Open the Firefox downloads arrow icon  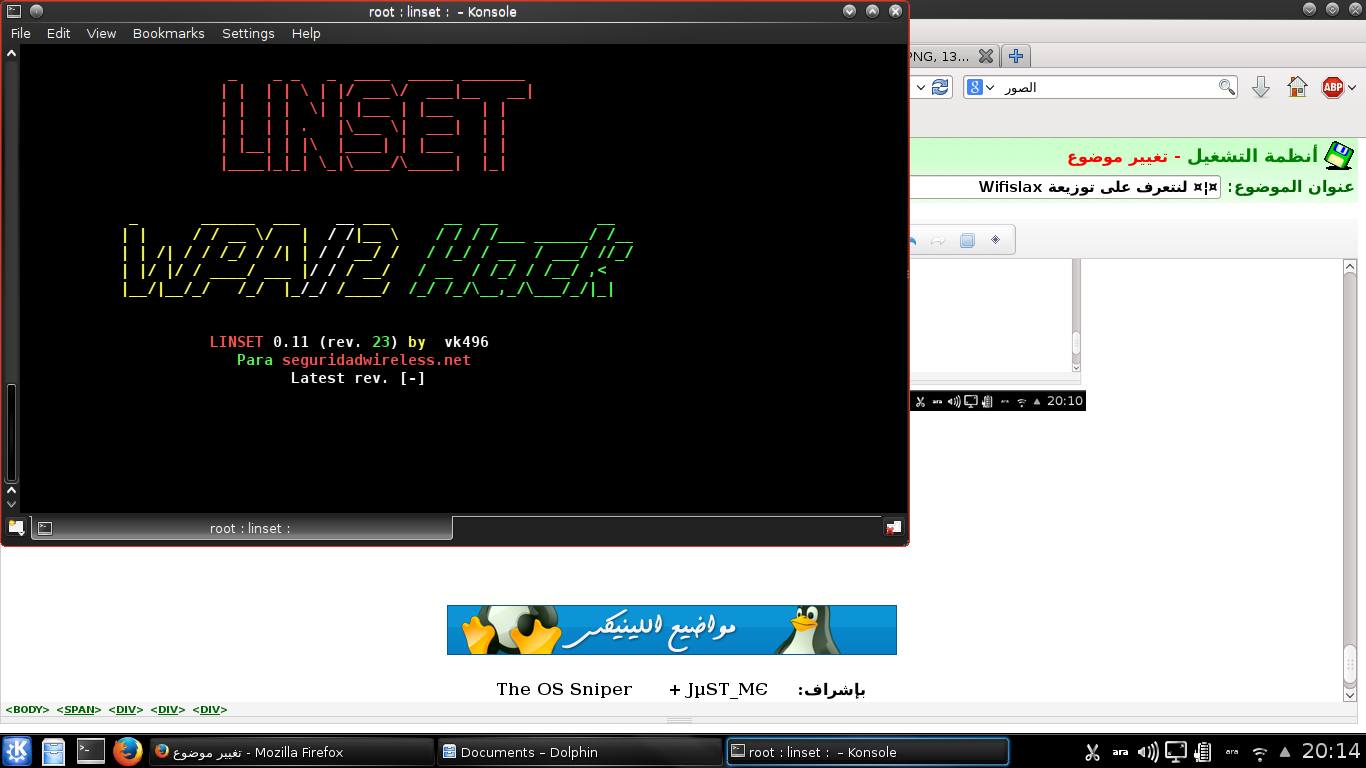(1261, 87)
